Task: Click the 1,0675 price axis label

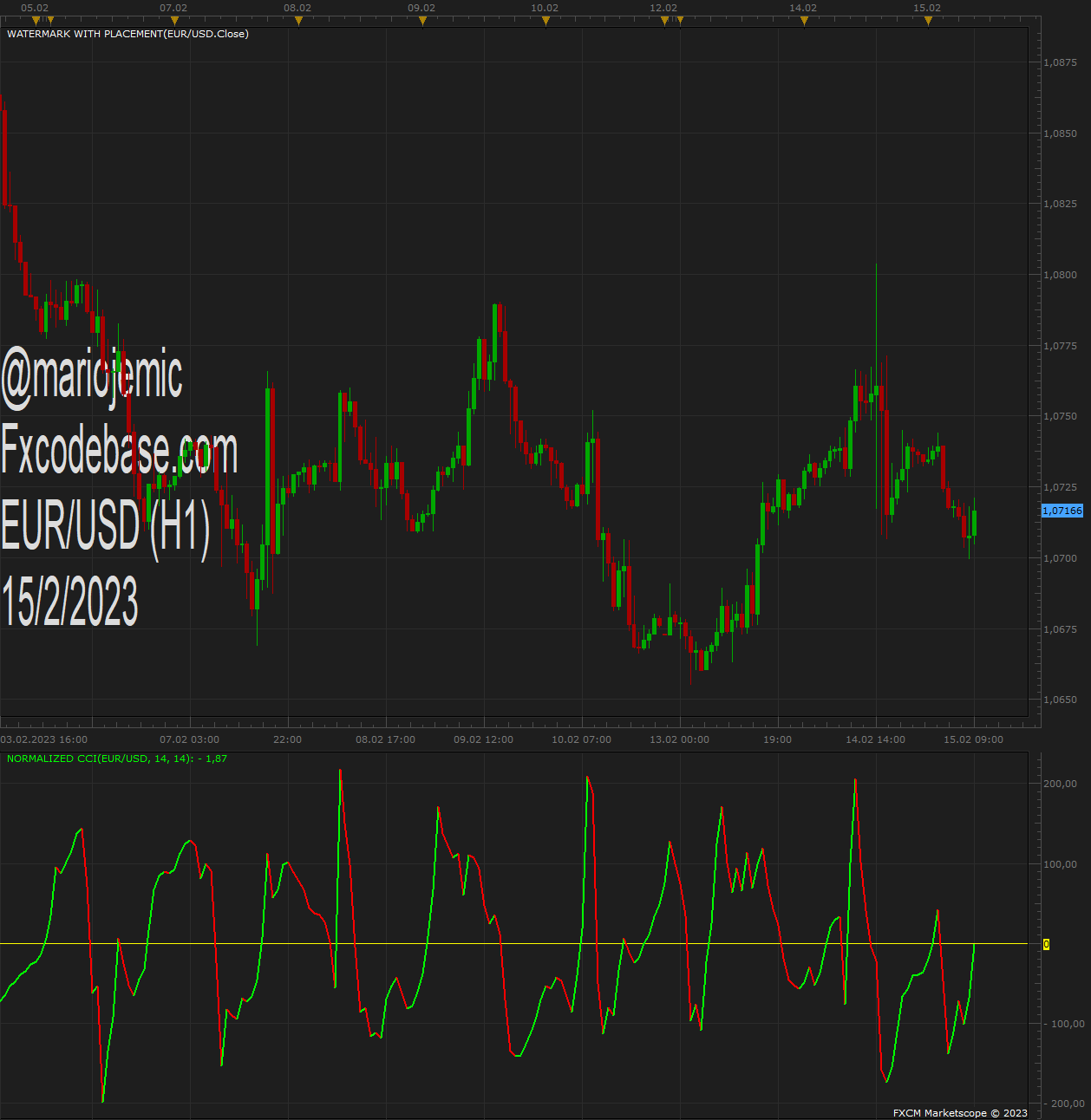Action: (x=1060, y=629)
